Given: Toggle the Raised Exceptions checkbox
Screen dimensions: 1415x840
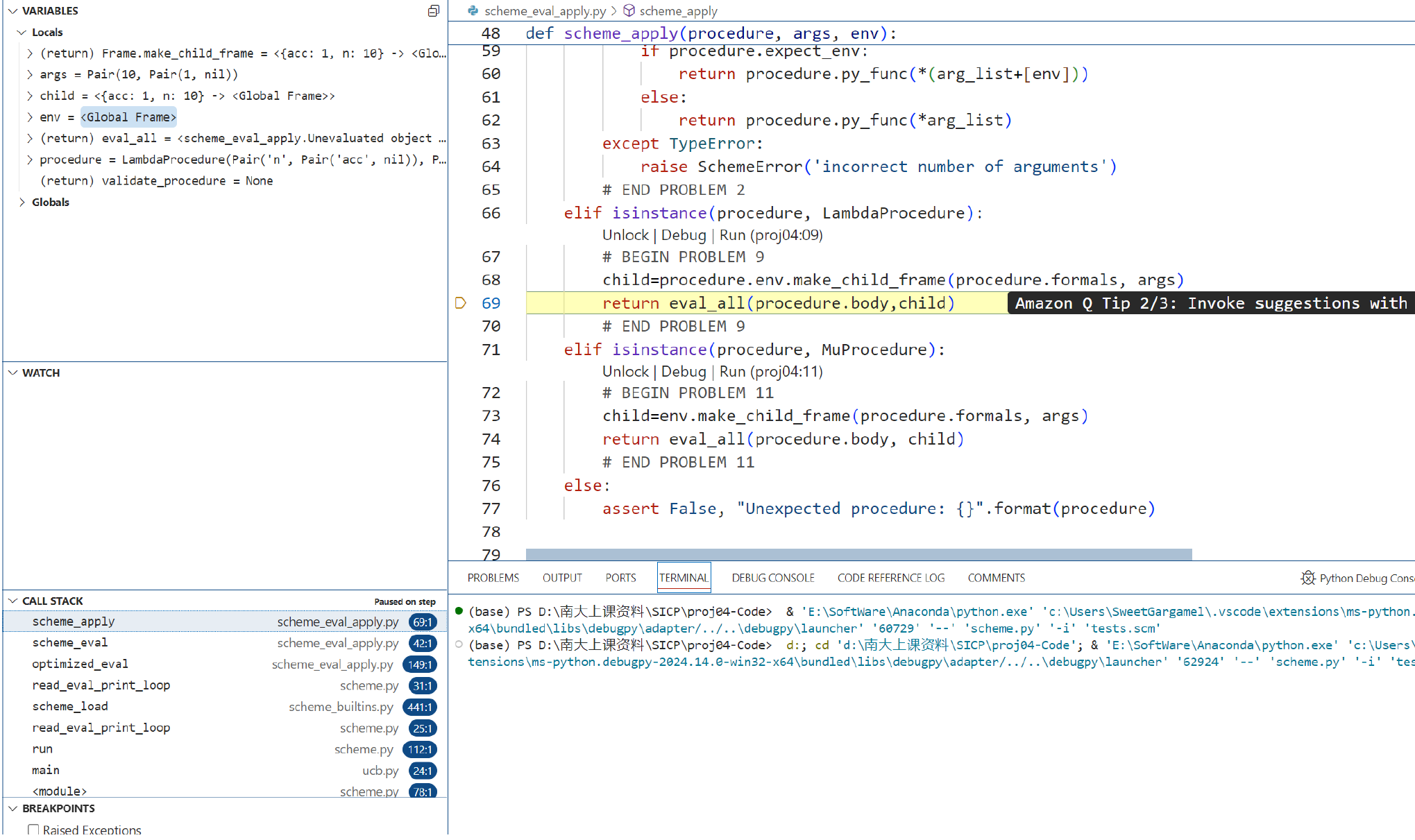Looking at the screenshot, I should click(x=33, y=830).
